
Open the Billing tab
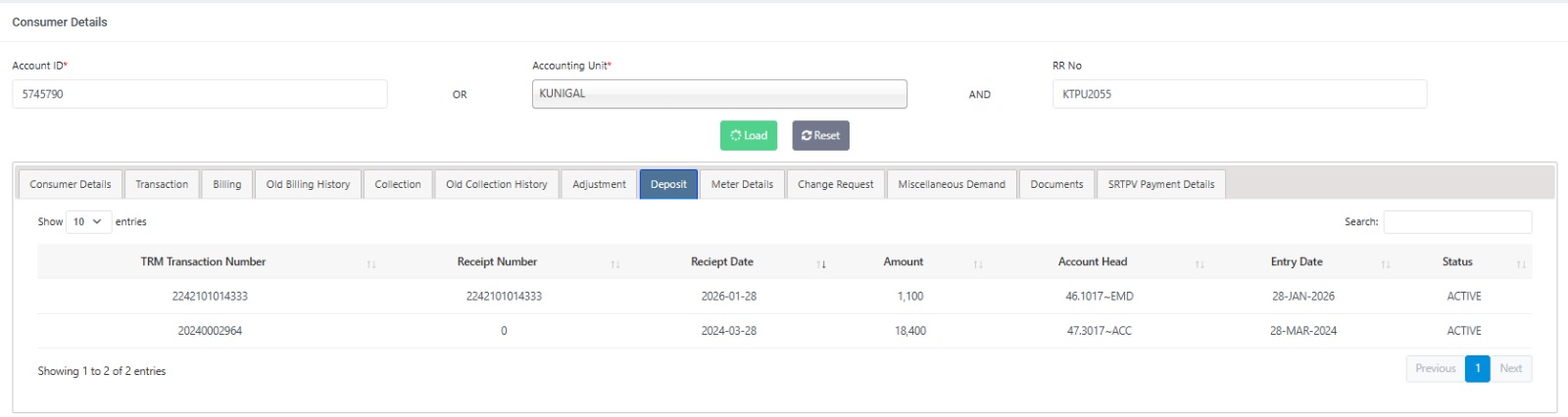pyautogui.click(x=227, y=184)
